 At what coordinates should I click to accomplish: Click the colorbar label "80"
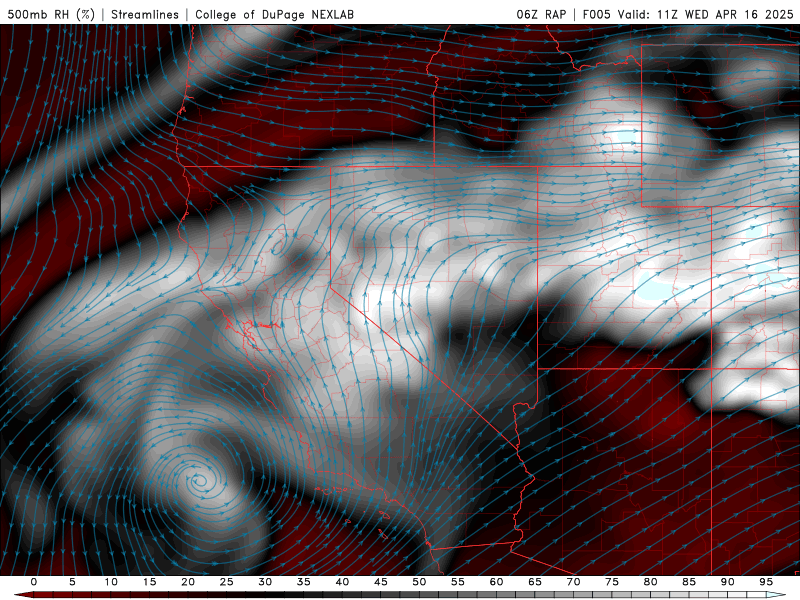(650, 582)
